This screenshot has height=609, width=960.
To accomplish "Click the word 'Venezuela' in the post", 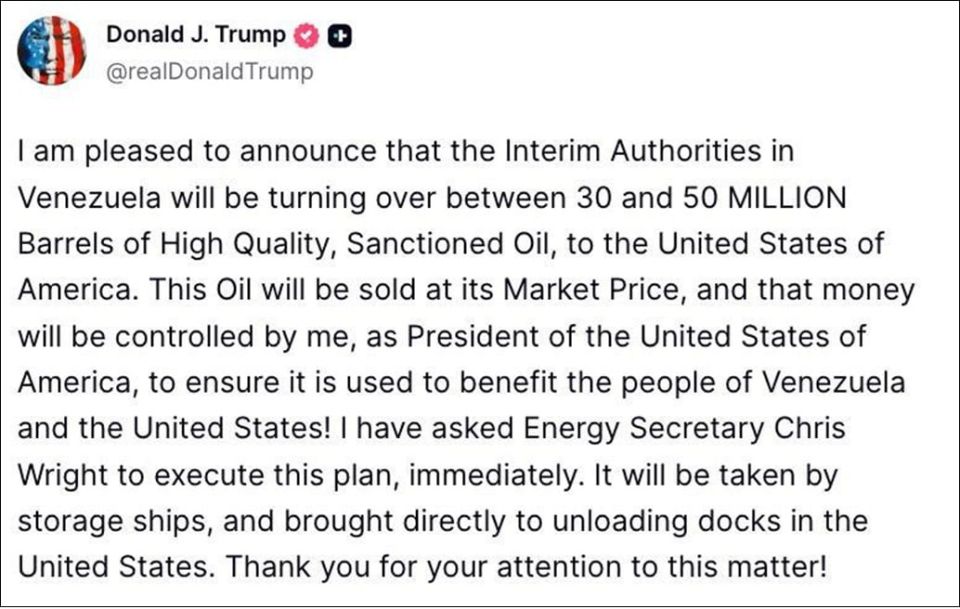I will click(x=93, y=197).
